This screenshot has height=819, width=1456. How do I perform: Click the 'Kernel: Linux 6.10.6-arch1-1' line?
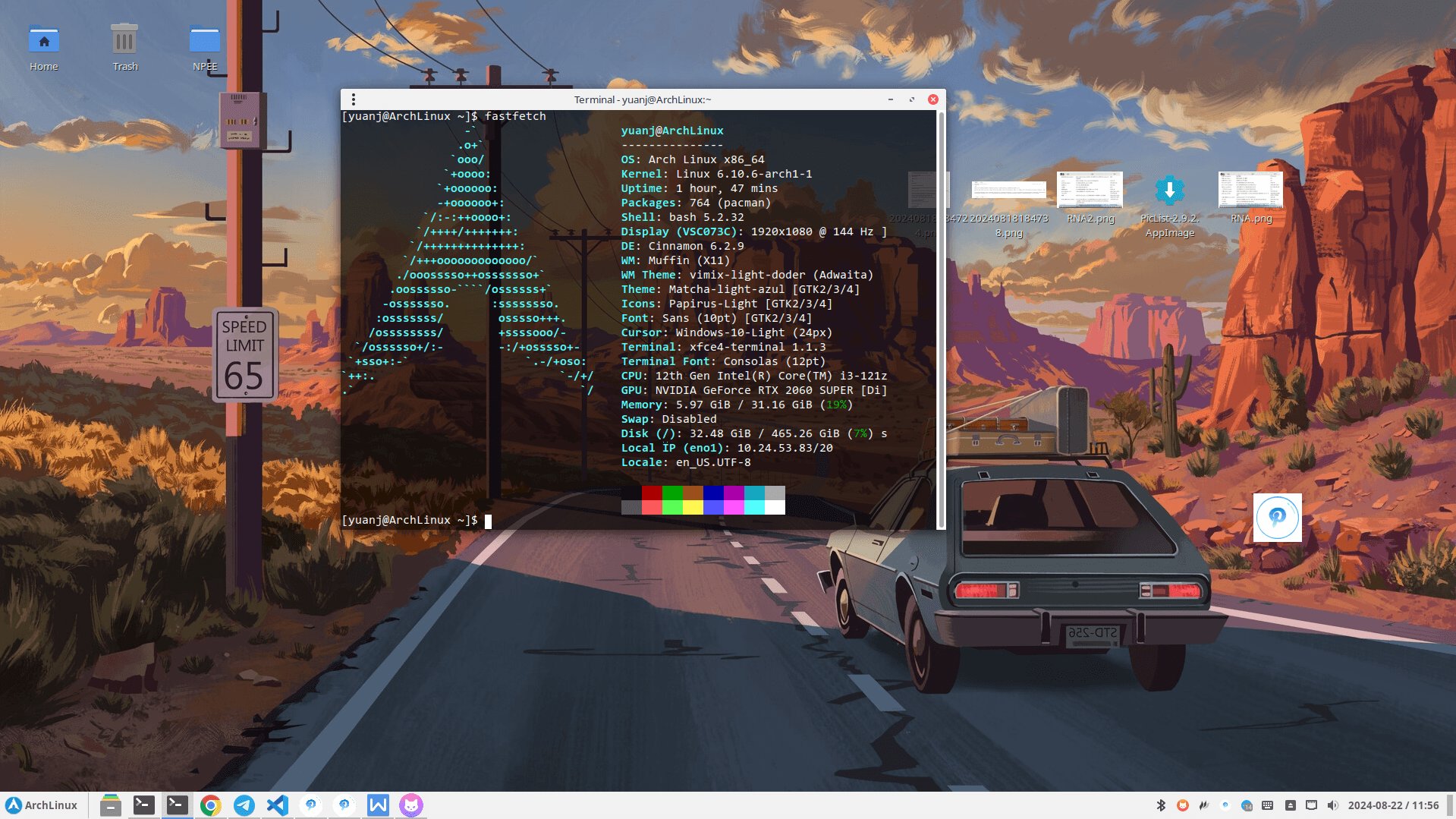(x=716, y=174)
